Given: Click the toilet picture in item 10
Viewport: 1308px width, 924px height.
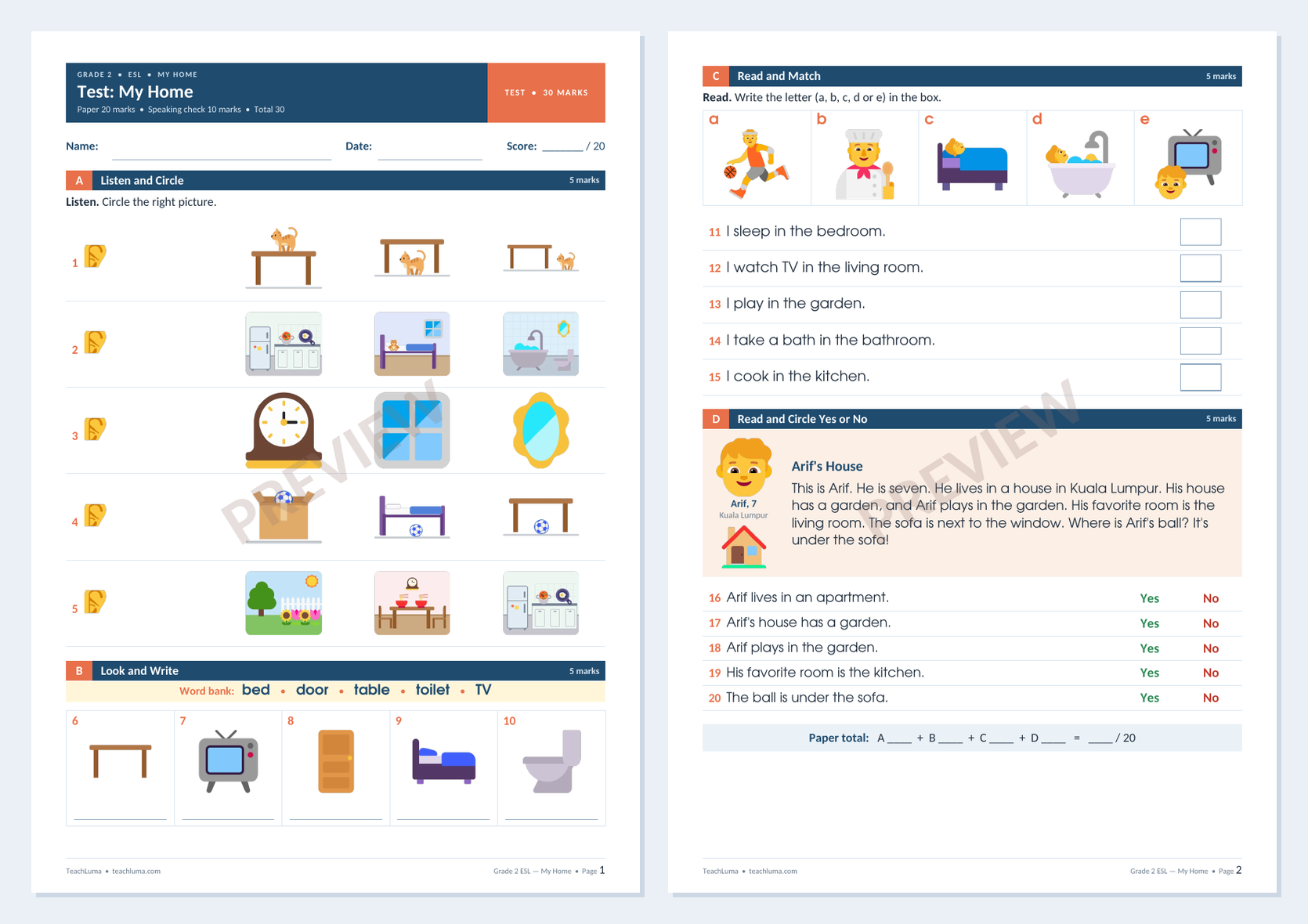Looking at the screenshot, I should 552,762.
